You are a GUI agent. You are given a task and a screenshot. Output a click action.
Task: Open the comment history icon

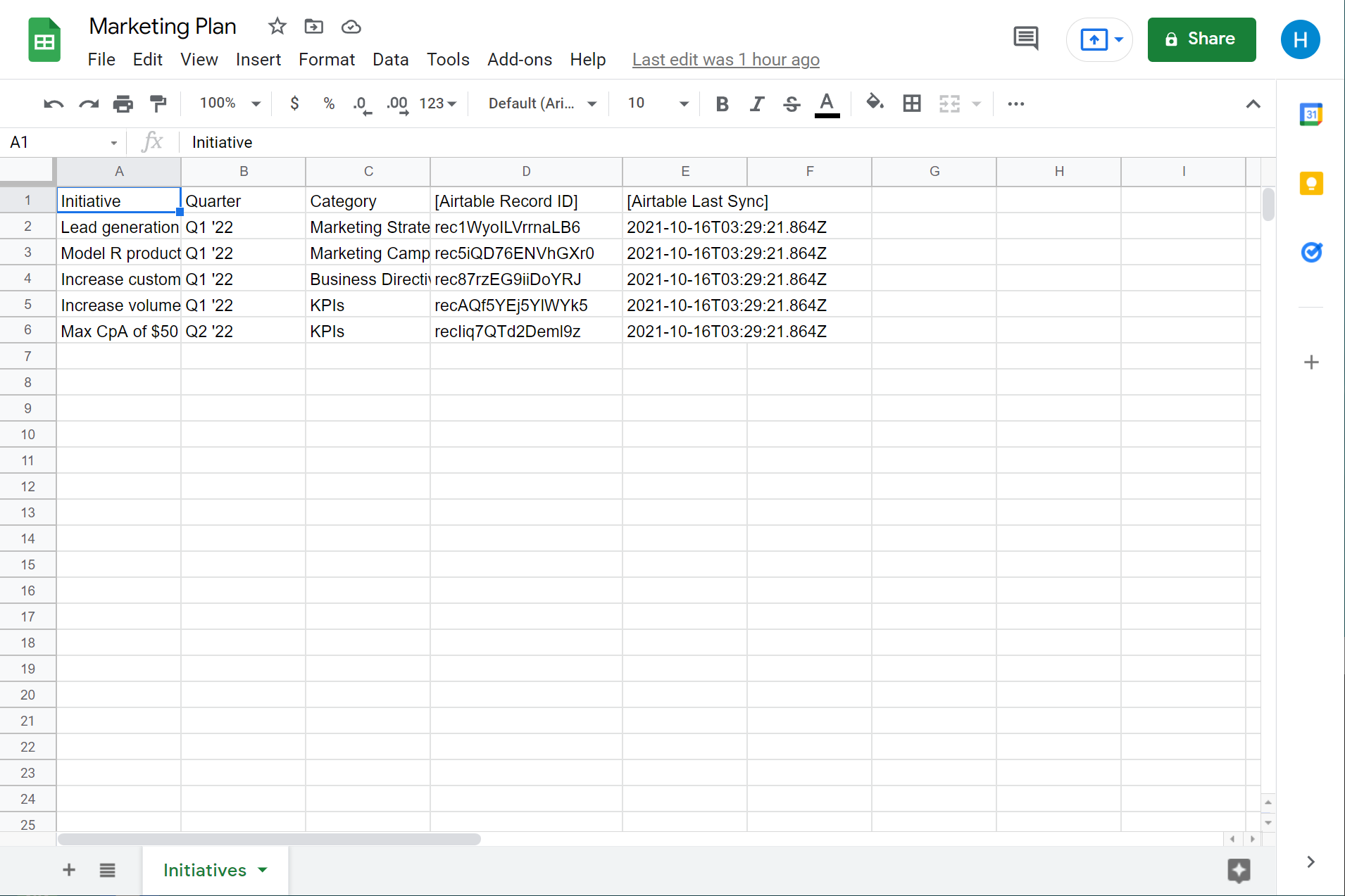(1025, 39)
